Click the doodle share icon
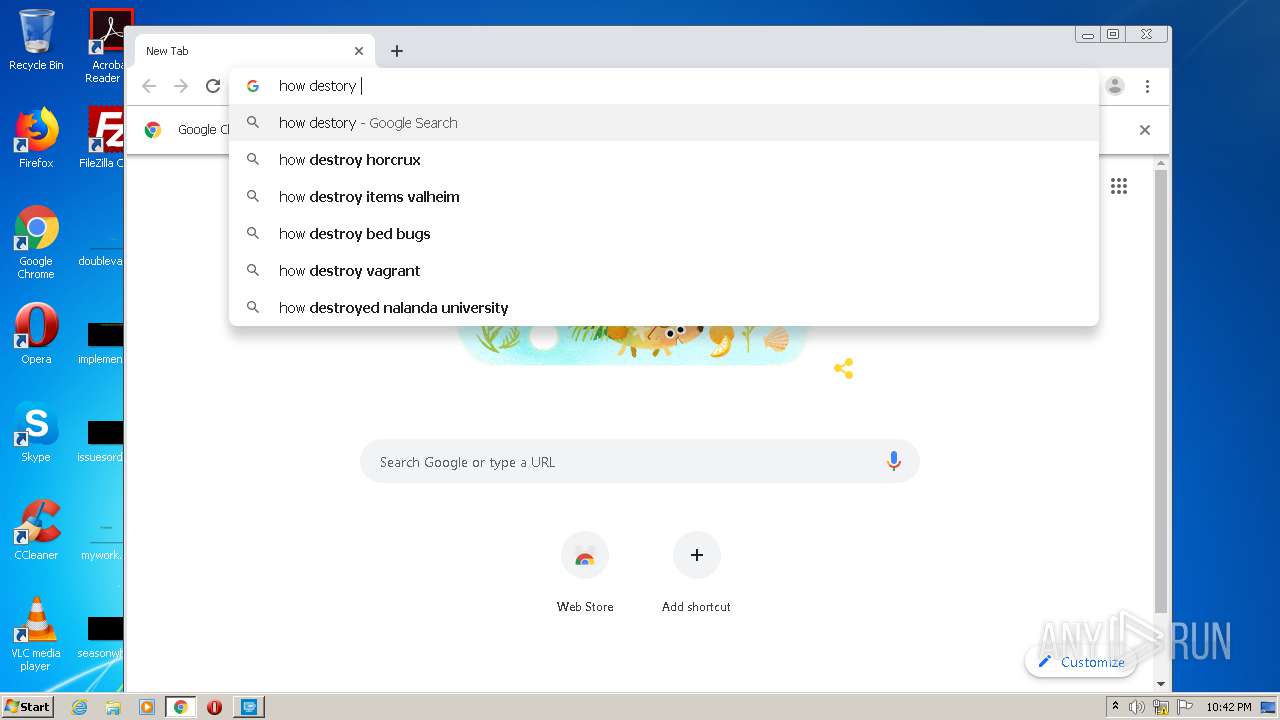 point(844,369)
